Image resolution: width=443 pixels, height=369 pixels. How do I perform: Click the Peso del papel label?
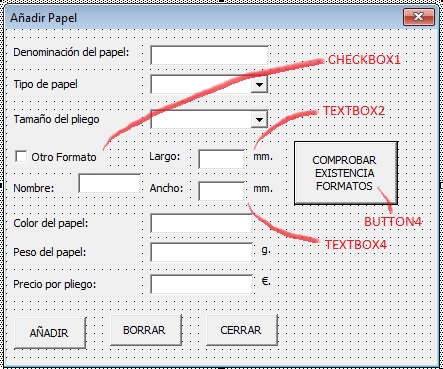(x=50, y=252)
